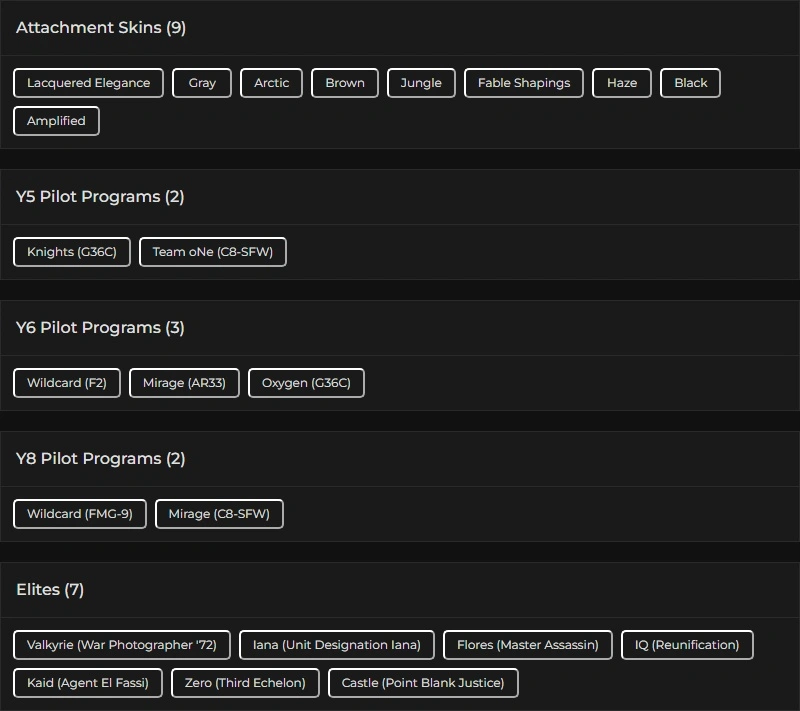This screenshot has height=711, width=800.
Task: Choose Flores (Master Assassin) elite
Action: pyautogui.click(x=528, y=645)
